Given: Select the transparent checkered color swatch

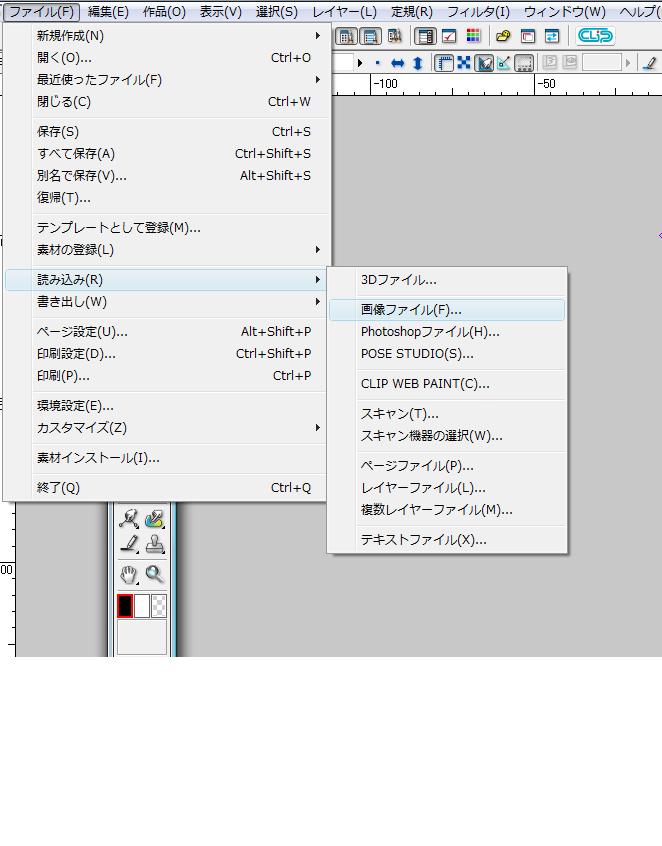Looking at the screenshot, I should pyautogui.click(x=159, y=606).
